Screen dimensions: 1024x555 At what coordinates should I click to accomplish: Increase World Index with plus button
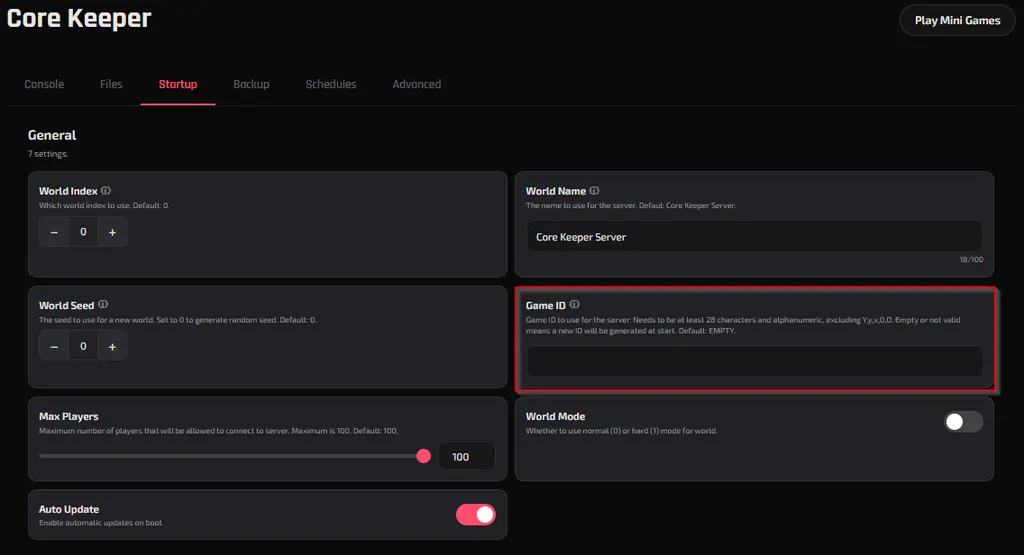[112, 232]
